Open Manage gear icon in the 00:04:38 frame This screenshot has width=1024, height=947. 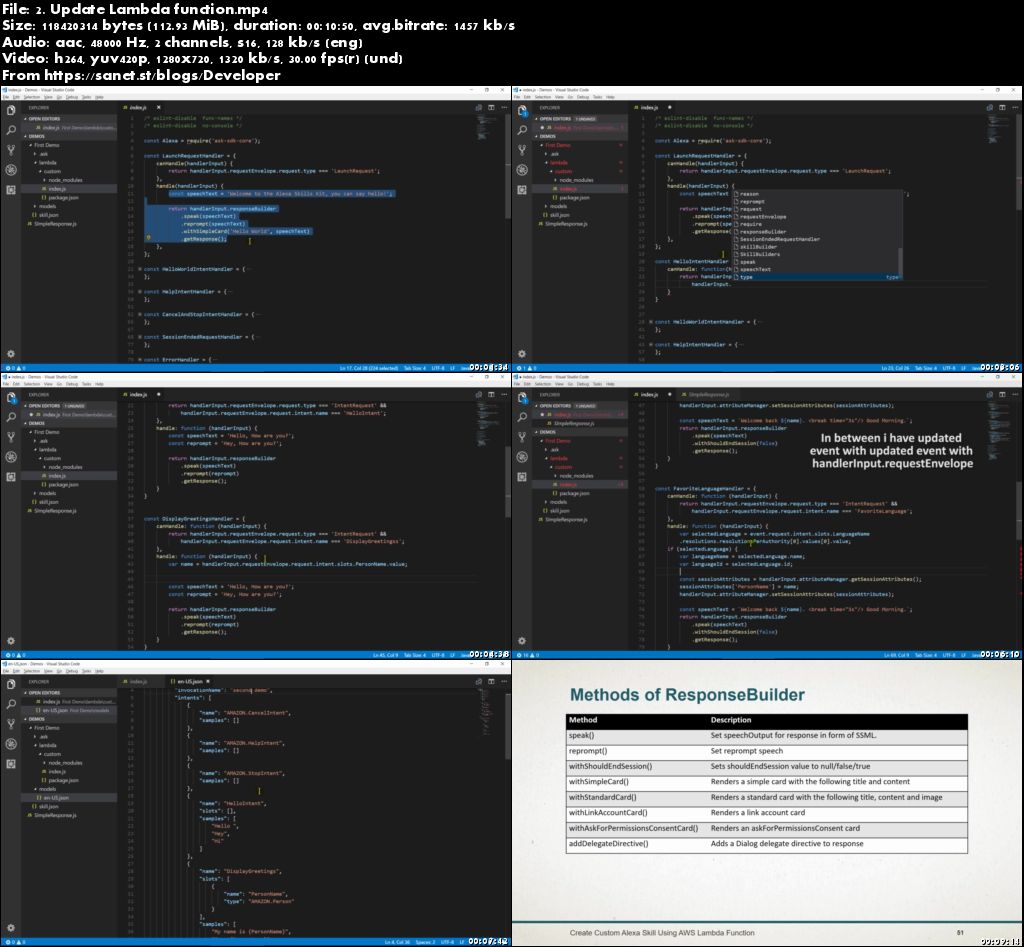coord(11,641)
